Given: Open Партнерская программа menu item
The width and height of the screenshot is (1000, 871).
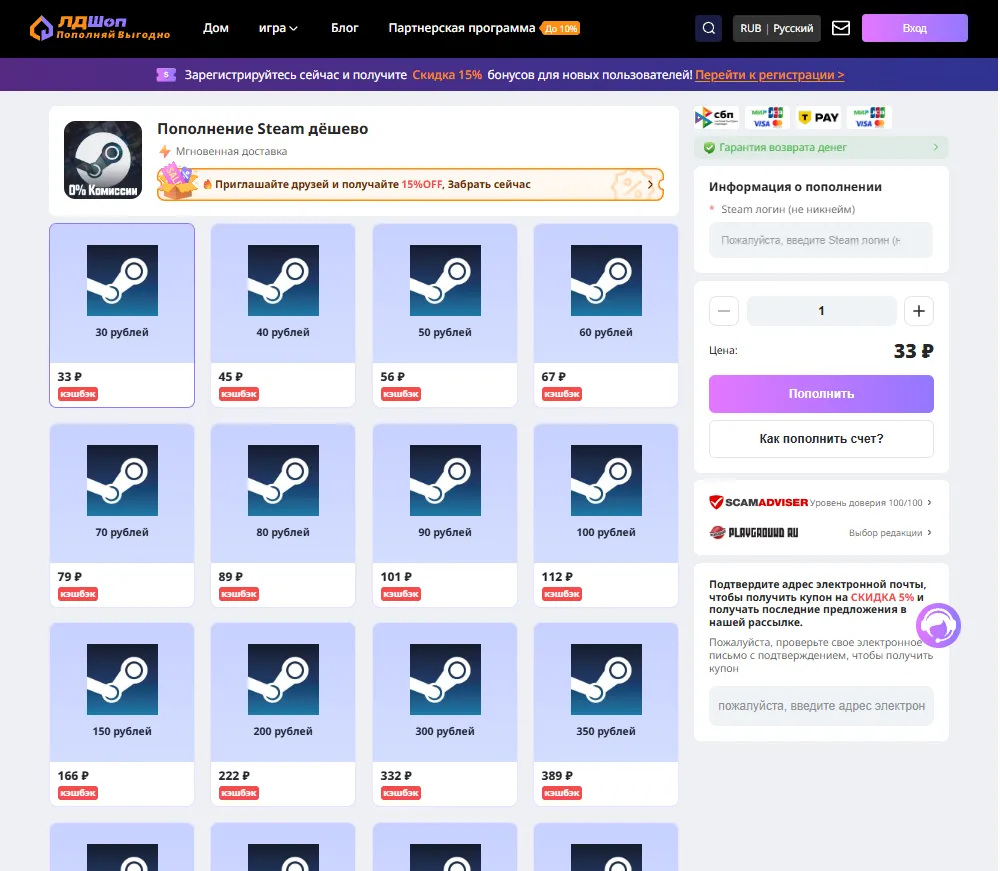Looking at the screenshot, I should (462, 28).
